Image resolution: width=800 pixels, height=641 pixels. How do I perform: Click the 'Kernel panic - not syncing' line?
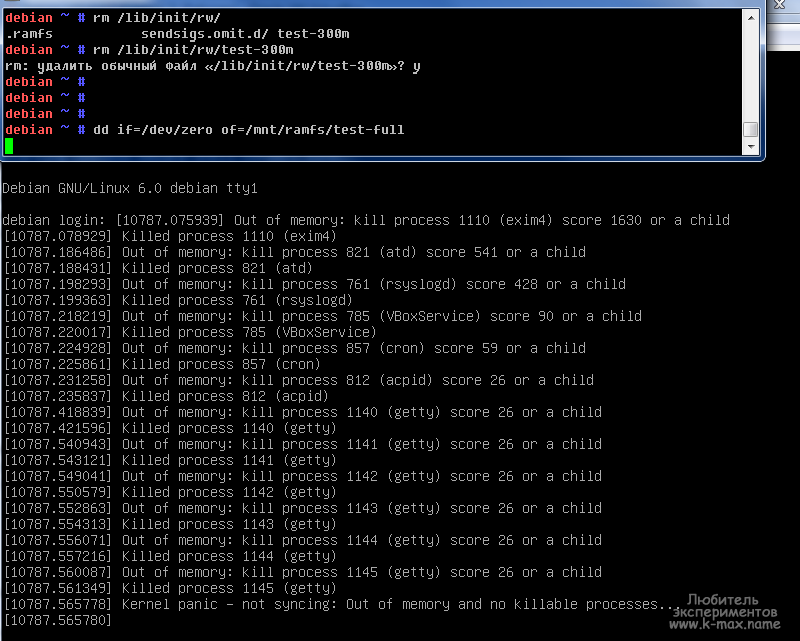tap(343, 604)
